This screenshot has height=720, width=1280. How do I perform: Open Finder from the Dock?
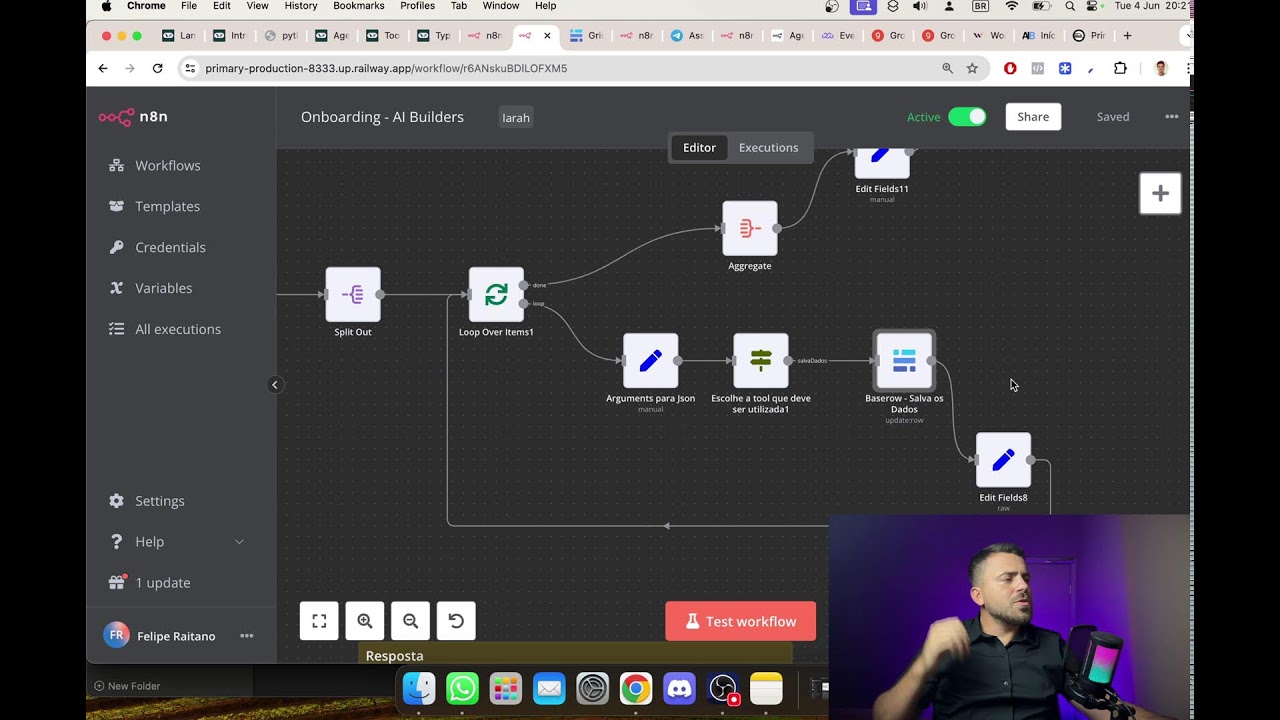pyautogui.click(x=419, y=689)
